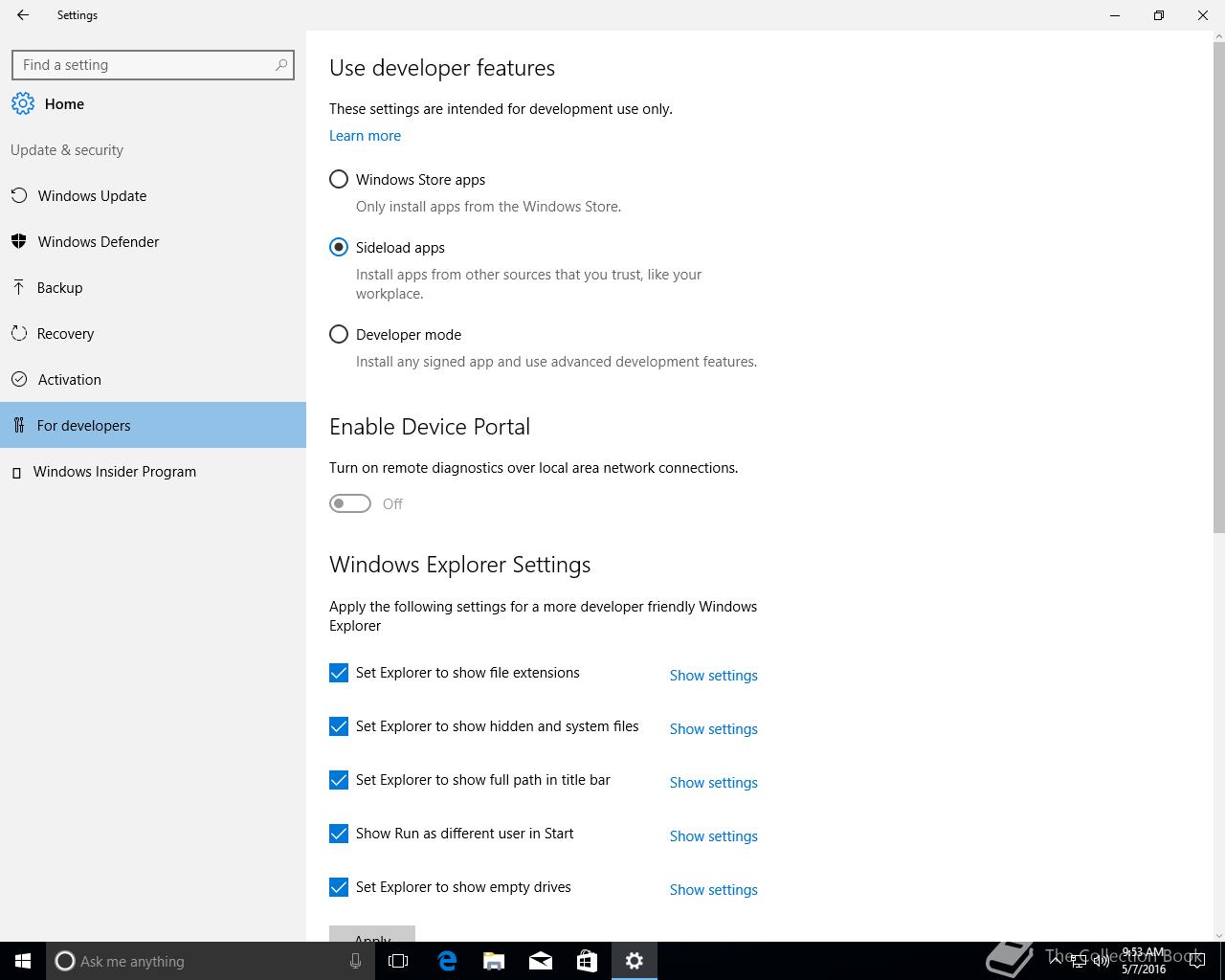Click the 'Update & security' category label
Viewport: 1225px width, 980px height.
[x=67, y=150]
